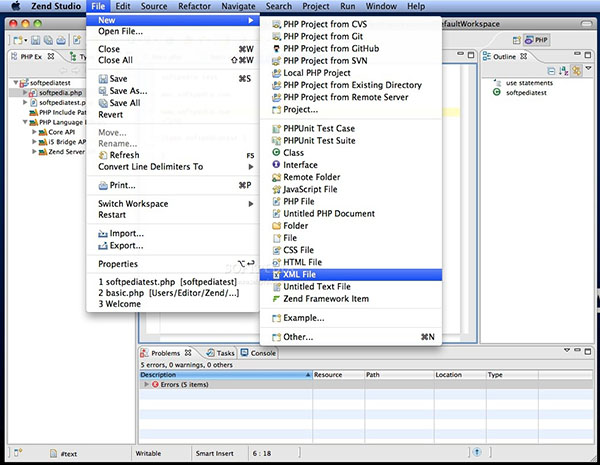Click the left status bar icon

18,452
